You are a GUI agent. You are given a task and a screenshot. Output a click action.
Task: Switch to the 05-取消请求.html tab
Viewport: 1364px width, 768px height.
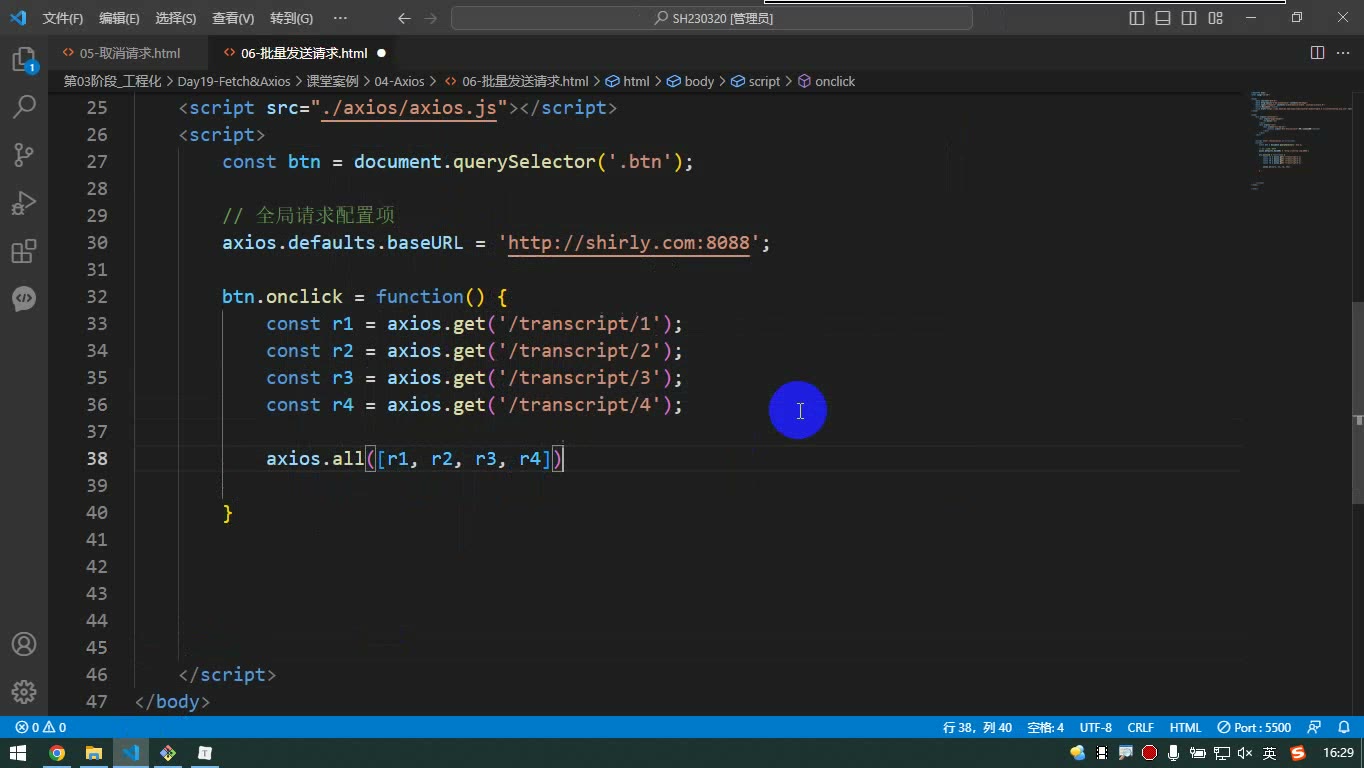pos(130,53)
